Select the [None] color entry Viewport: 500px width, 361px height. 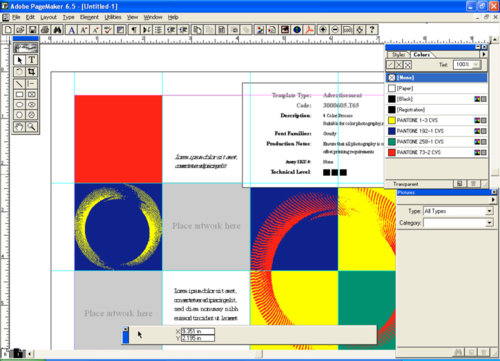pos(437,77)
